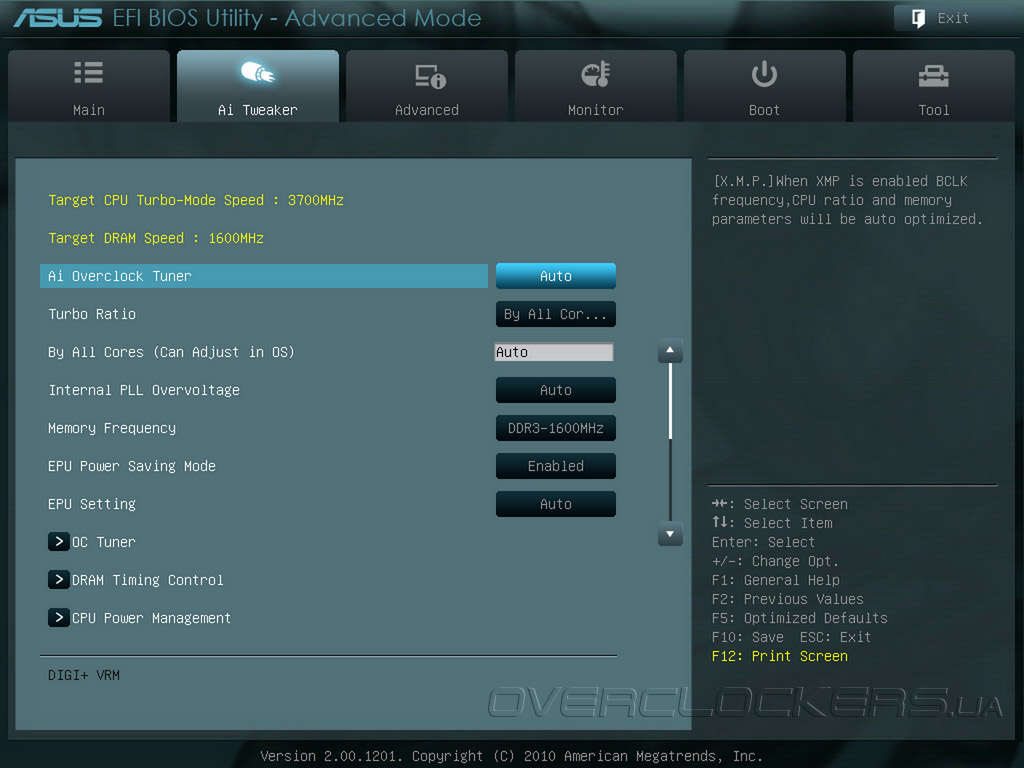Select EPU Power Saving Mode label
1024x768 pixels.
132,466
